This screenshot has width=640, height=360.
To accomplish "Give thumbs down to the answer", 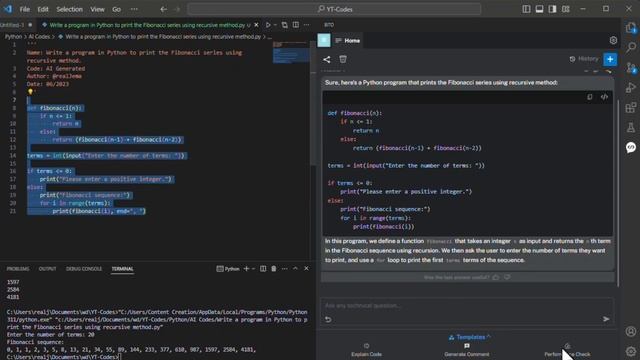I will click(507, 277).
